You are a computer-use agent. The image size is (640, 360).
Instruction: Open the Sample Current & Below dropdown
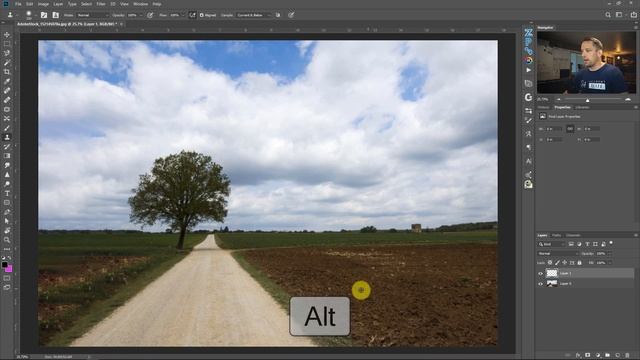[x=253, y=15]
